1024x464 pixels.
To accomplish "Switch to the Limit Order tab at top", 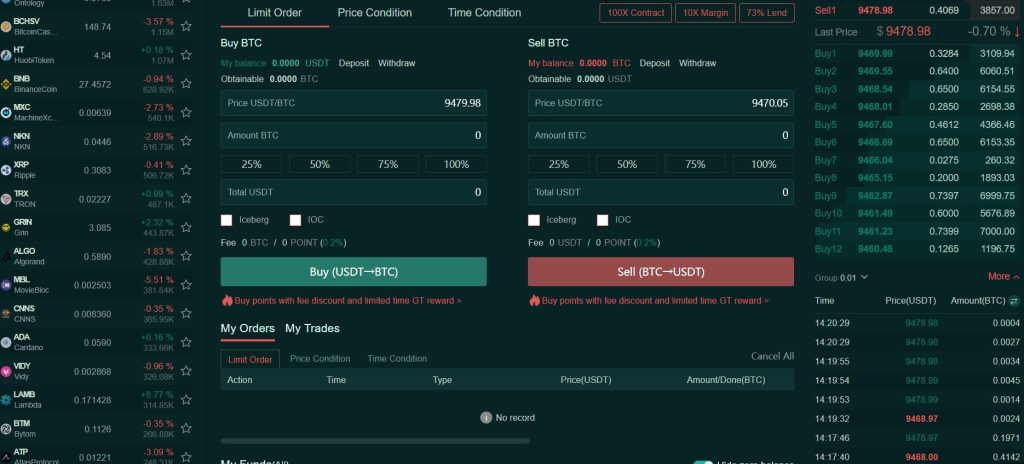I will click(x=274, y=12).
